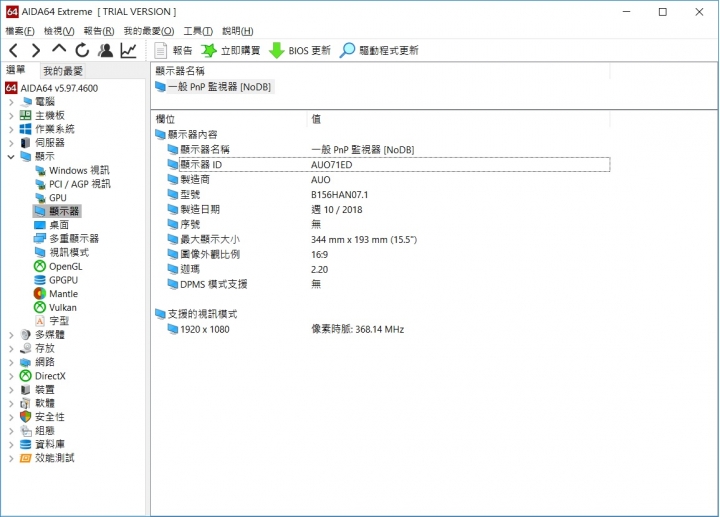Viewport: 720px width, 517px height.
Task: Click the 欄位 column header
Action: coord(165,119)
